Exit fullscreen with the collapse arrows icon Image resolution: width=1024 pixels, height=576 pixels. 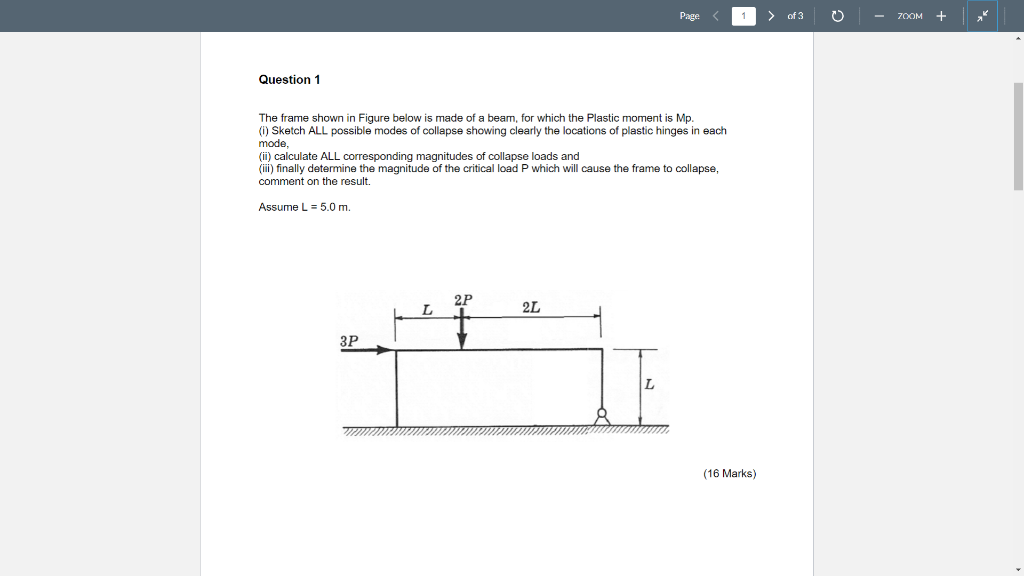[982, 16]
